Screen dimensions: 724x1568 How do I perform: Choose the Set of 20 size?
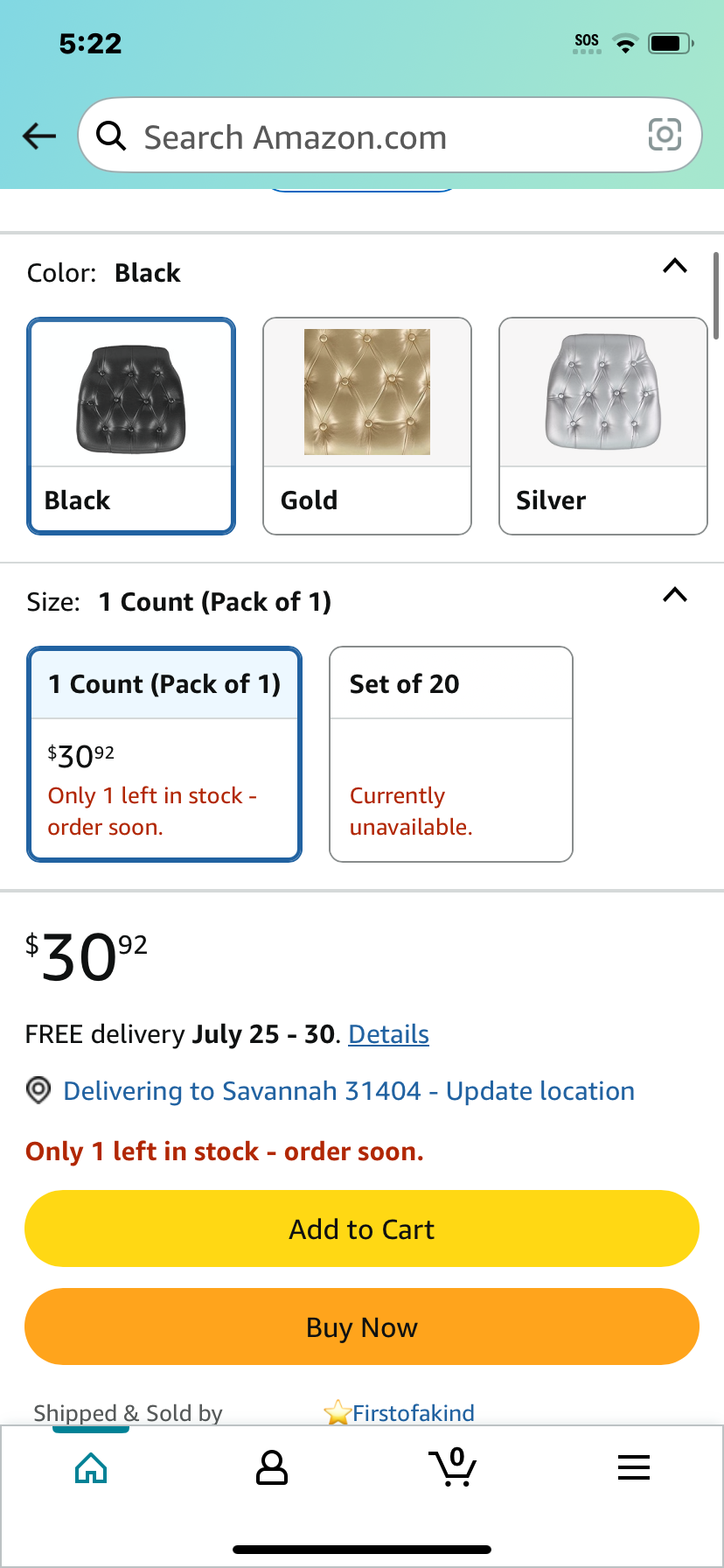point(451,754)
